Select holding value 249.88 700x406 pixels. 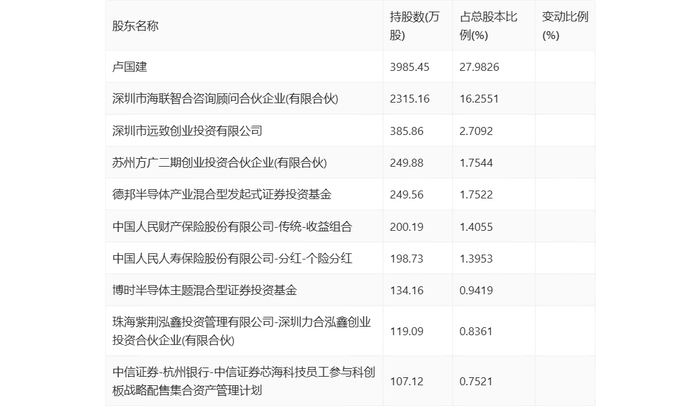pos(406,163)
